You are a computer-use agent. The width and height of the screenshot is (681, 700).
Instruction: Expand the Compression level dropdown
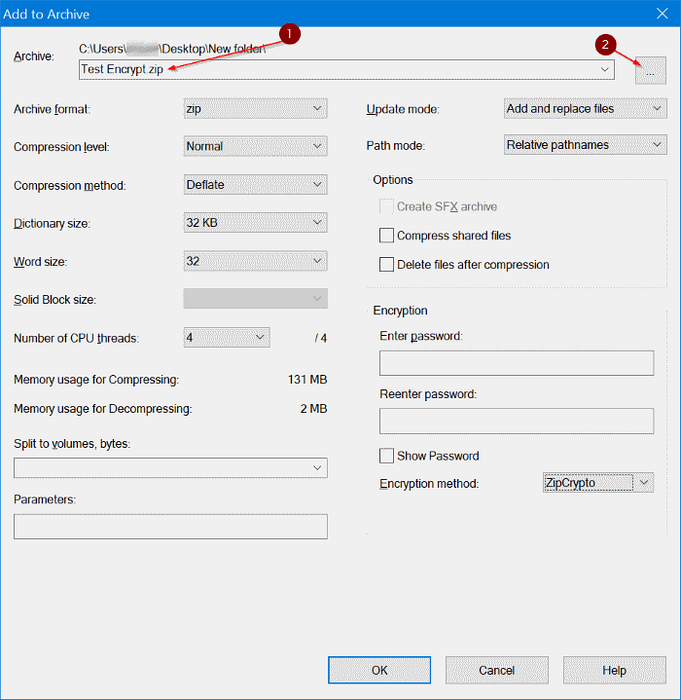tap(255, 146)
